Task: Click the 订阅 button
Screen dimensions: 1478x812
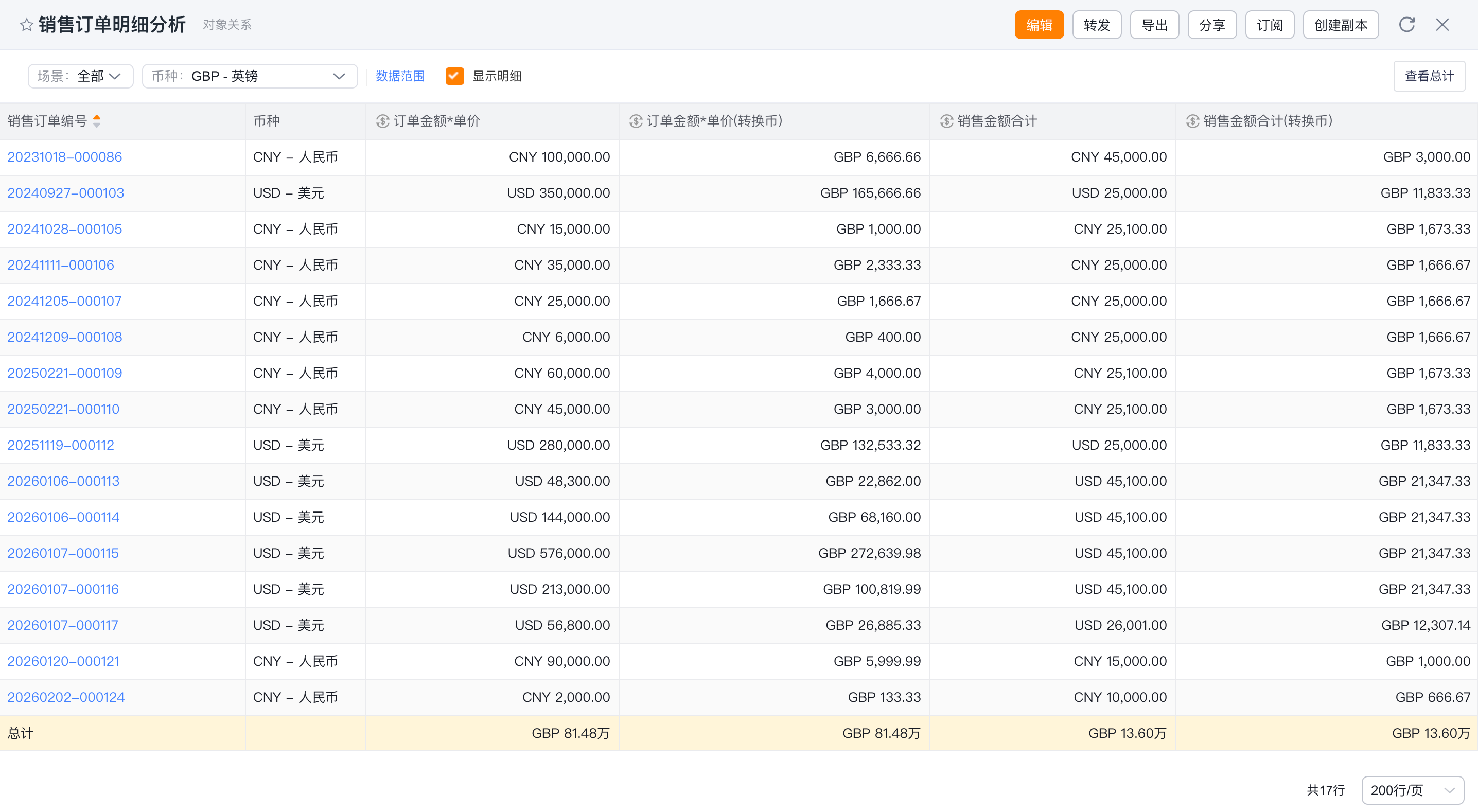Action: 1270,25
